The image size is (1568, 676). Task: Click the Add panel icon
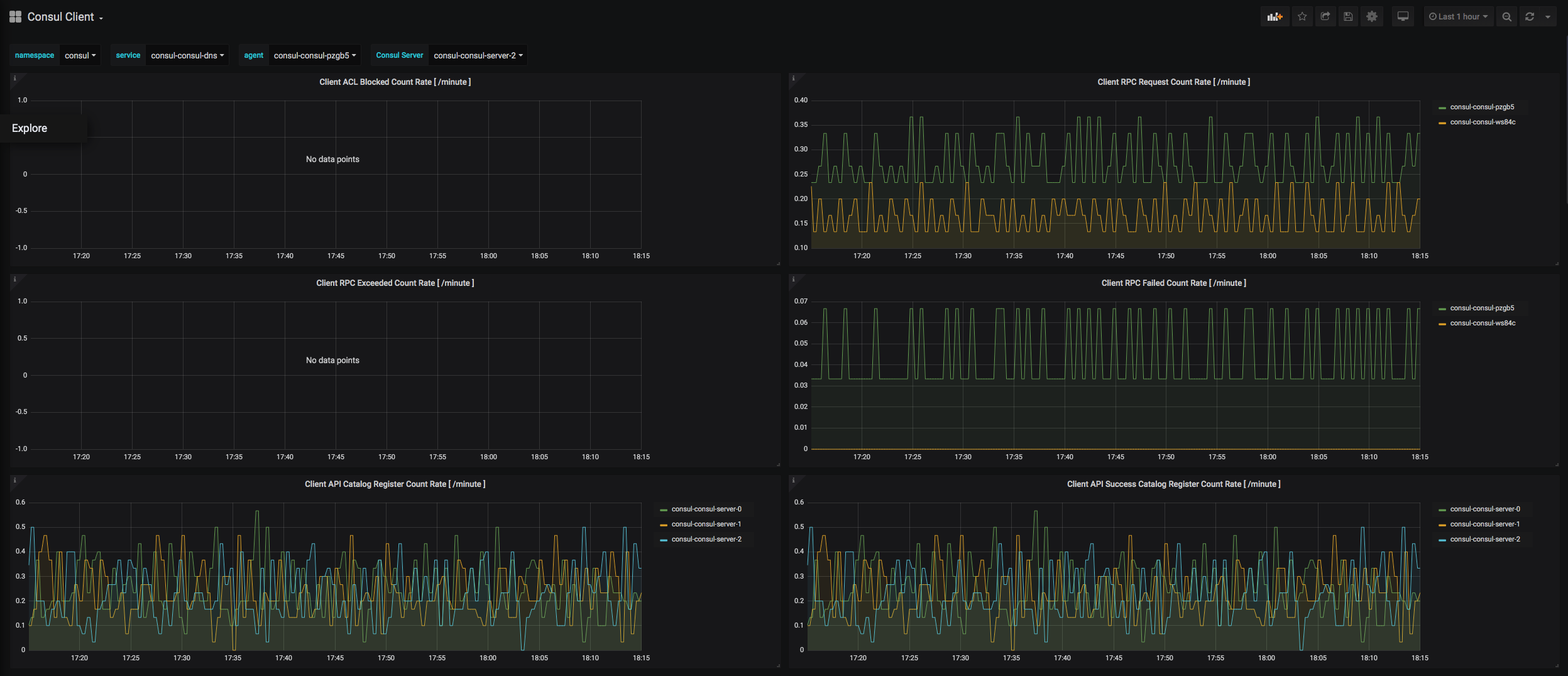(1275, 17)
